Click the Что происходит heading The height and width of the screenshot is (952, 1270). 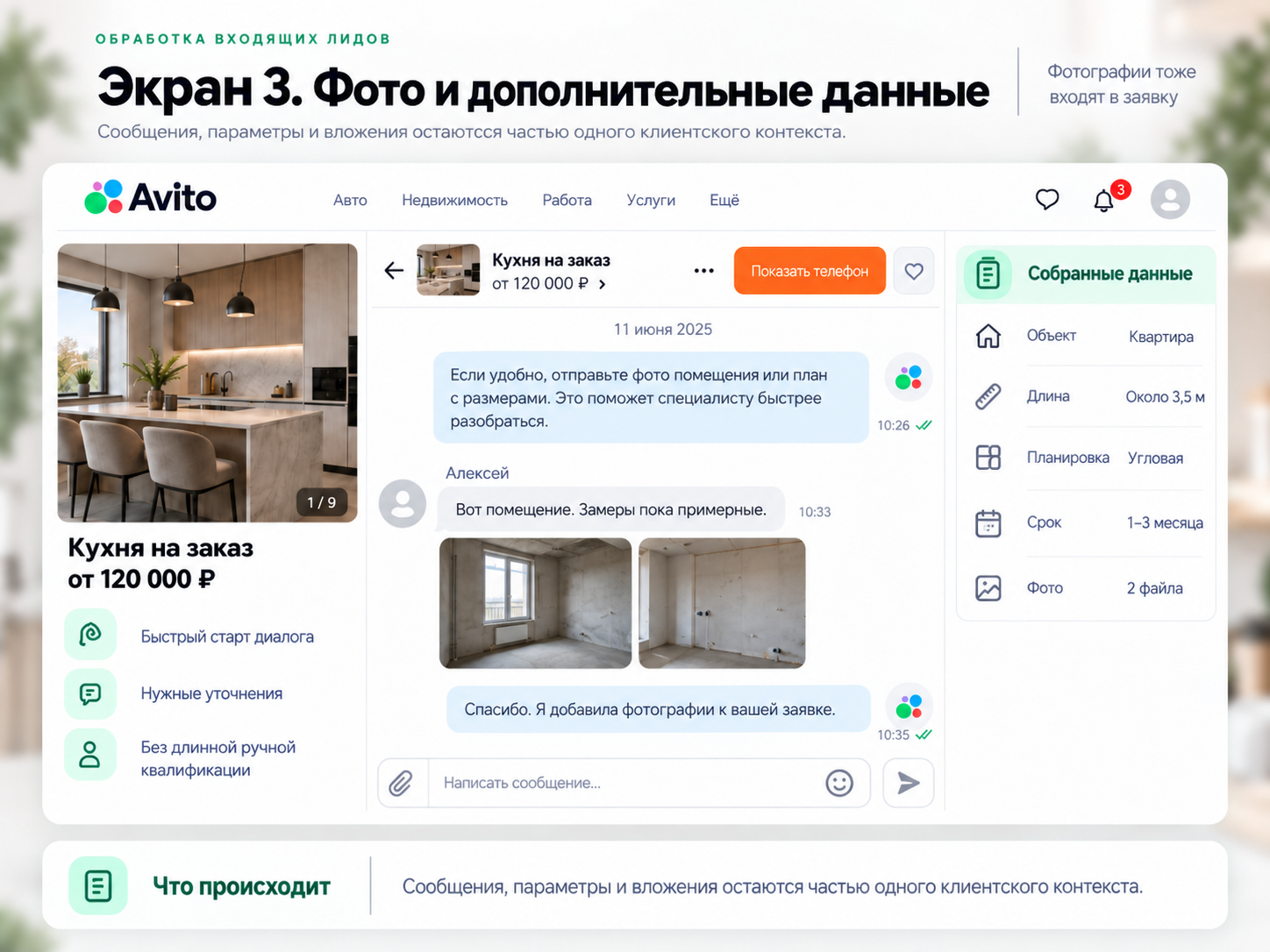(x=241, y=887)
